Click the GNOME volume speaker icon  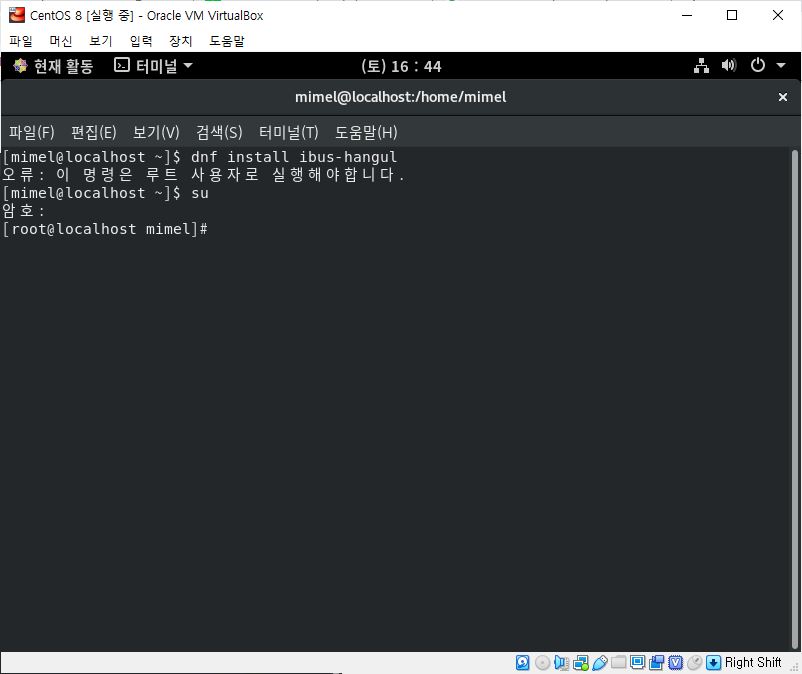tap(729, 65)
